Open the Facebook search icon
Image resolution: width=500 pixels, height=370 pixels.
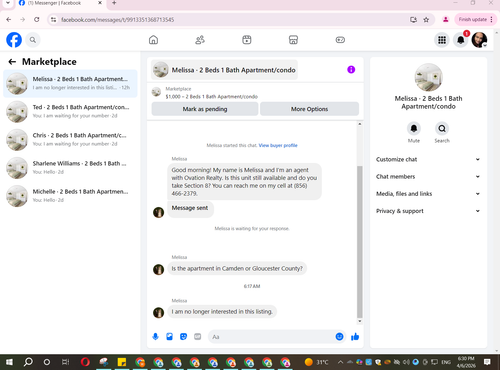pos(33,40)
